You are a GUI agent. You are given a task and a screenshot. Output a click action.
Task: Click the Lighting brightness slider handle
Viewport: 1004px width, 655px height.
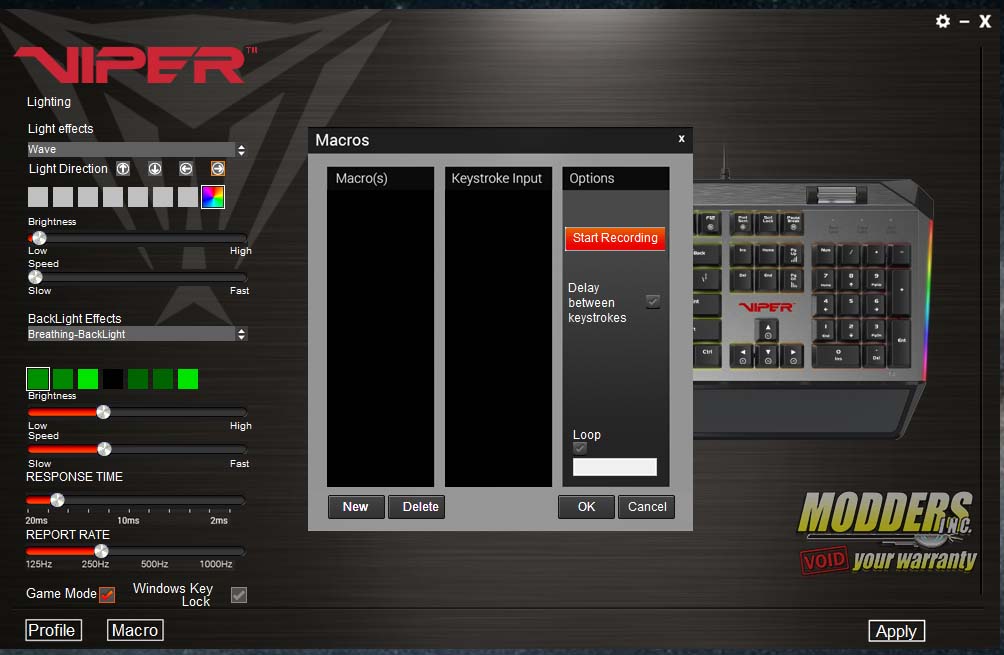39,238
